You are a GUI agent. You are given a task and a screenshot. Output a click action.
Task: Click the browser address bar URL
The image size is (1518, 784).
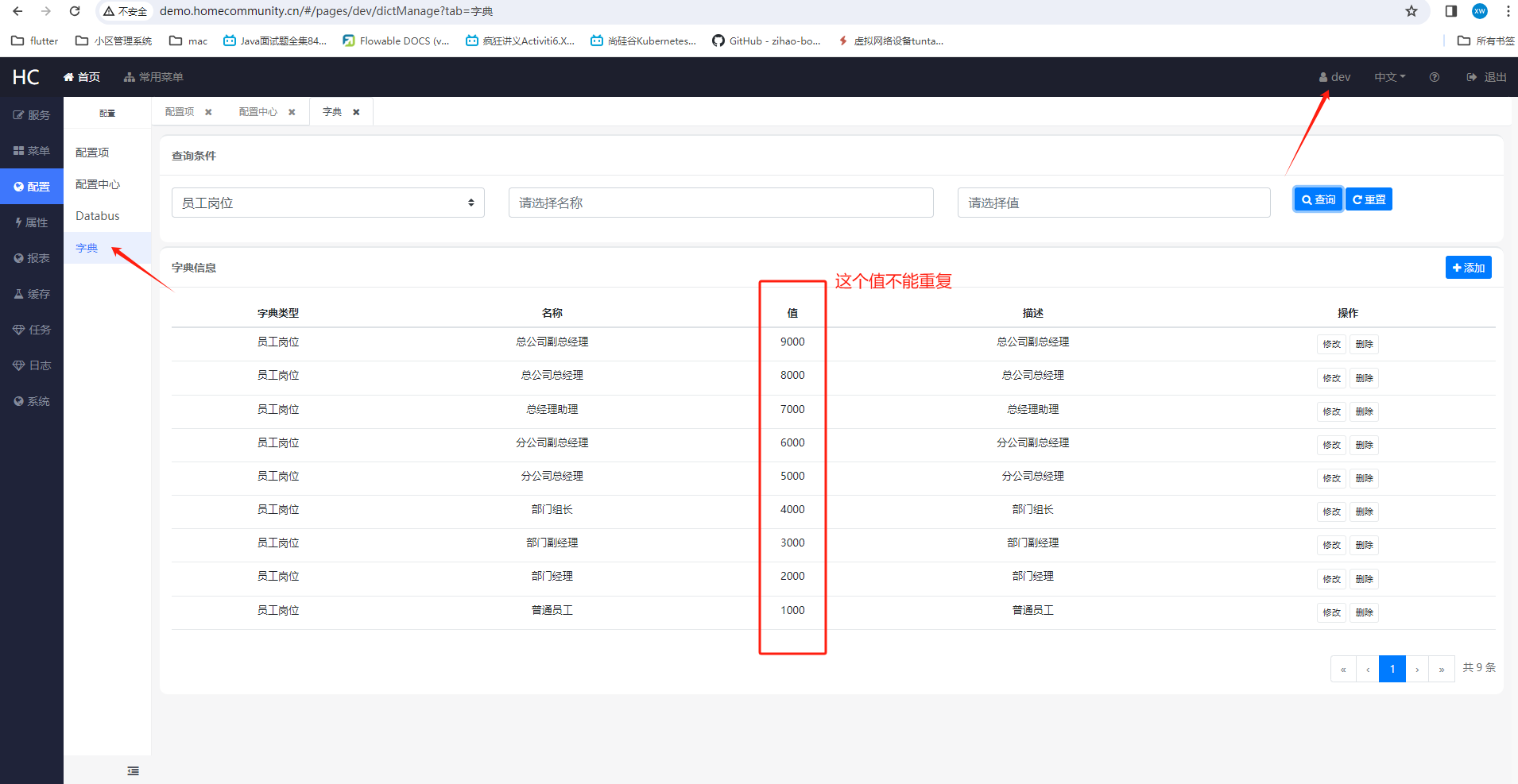point(326,11)
